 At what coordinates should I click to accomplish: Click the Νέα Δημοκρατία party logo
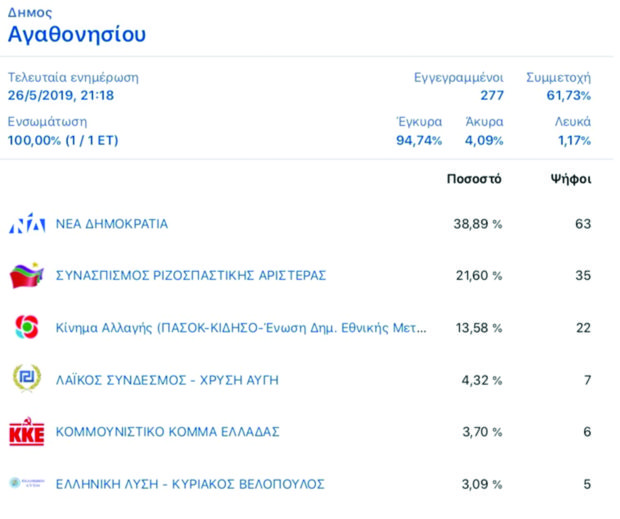[27, 225]
